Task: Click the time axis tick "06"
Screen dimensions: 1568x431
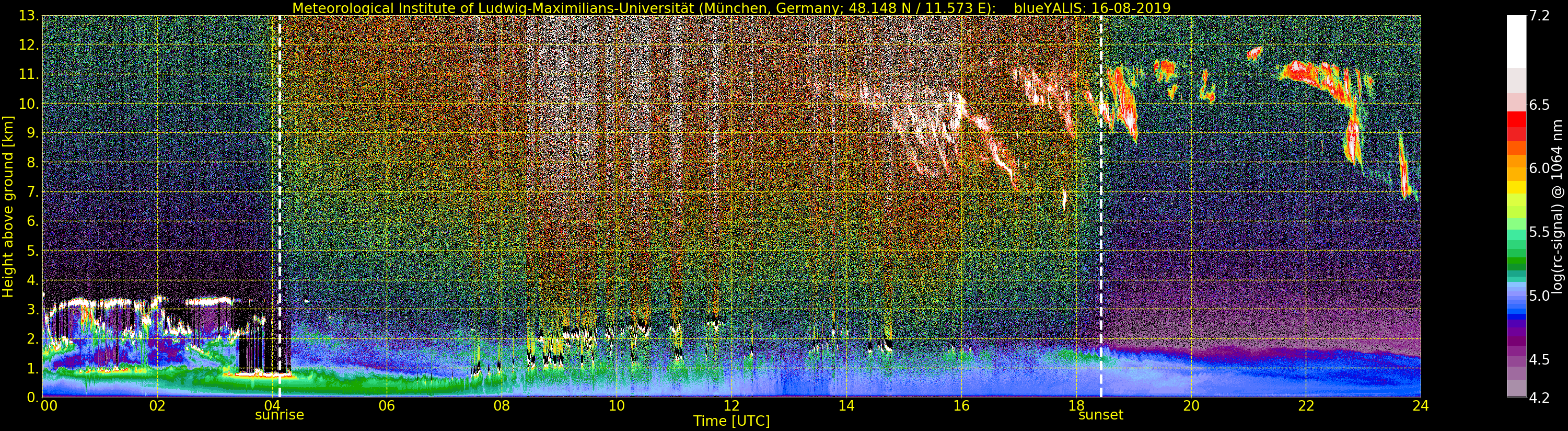Action: [x=387, y=406]
